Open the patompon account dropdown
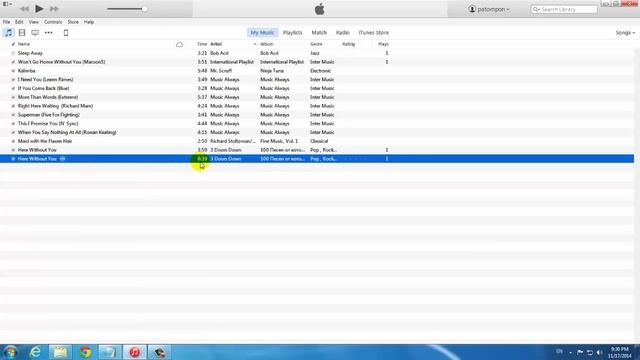The height and width of the screenshot is (360, 640). (x=489, y=9)
